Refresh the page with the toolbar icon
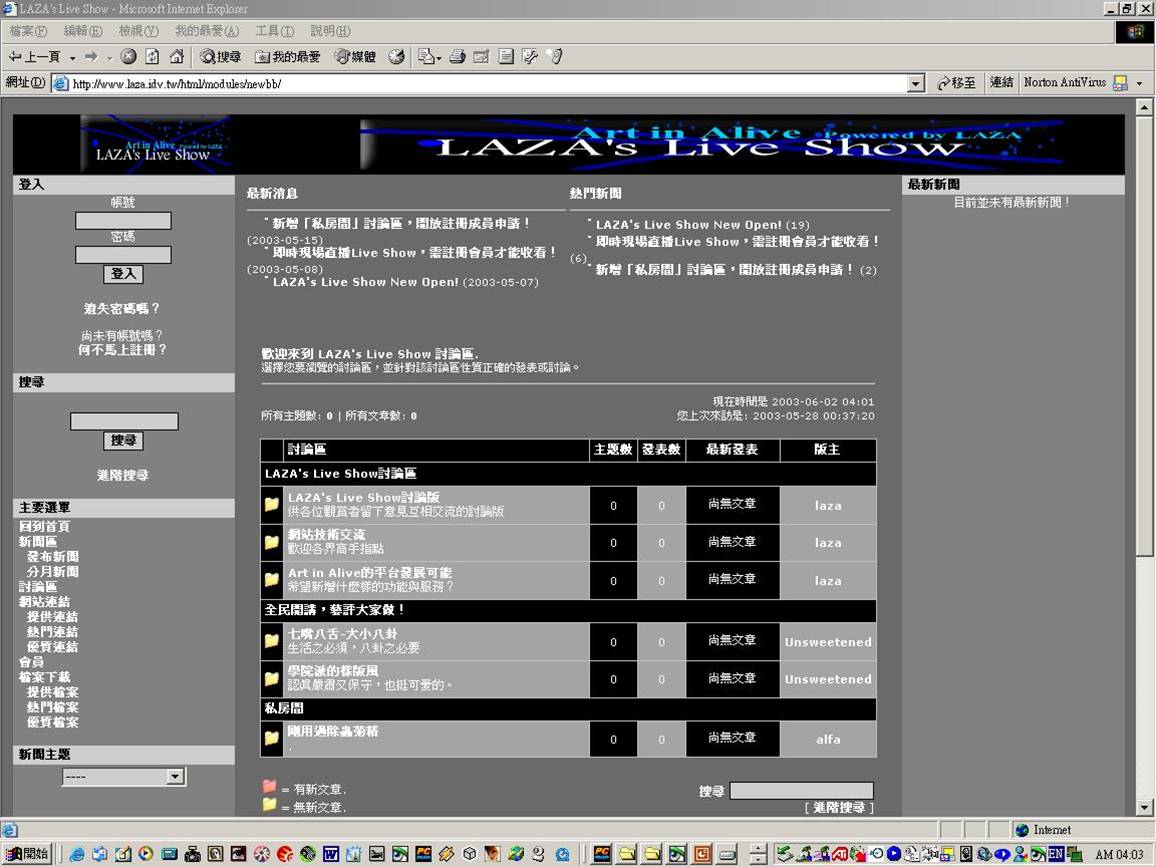This screenshot has height=867, width=1156. click(152, 57)
